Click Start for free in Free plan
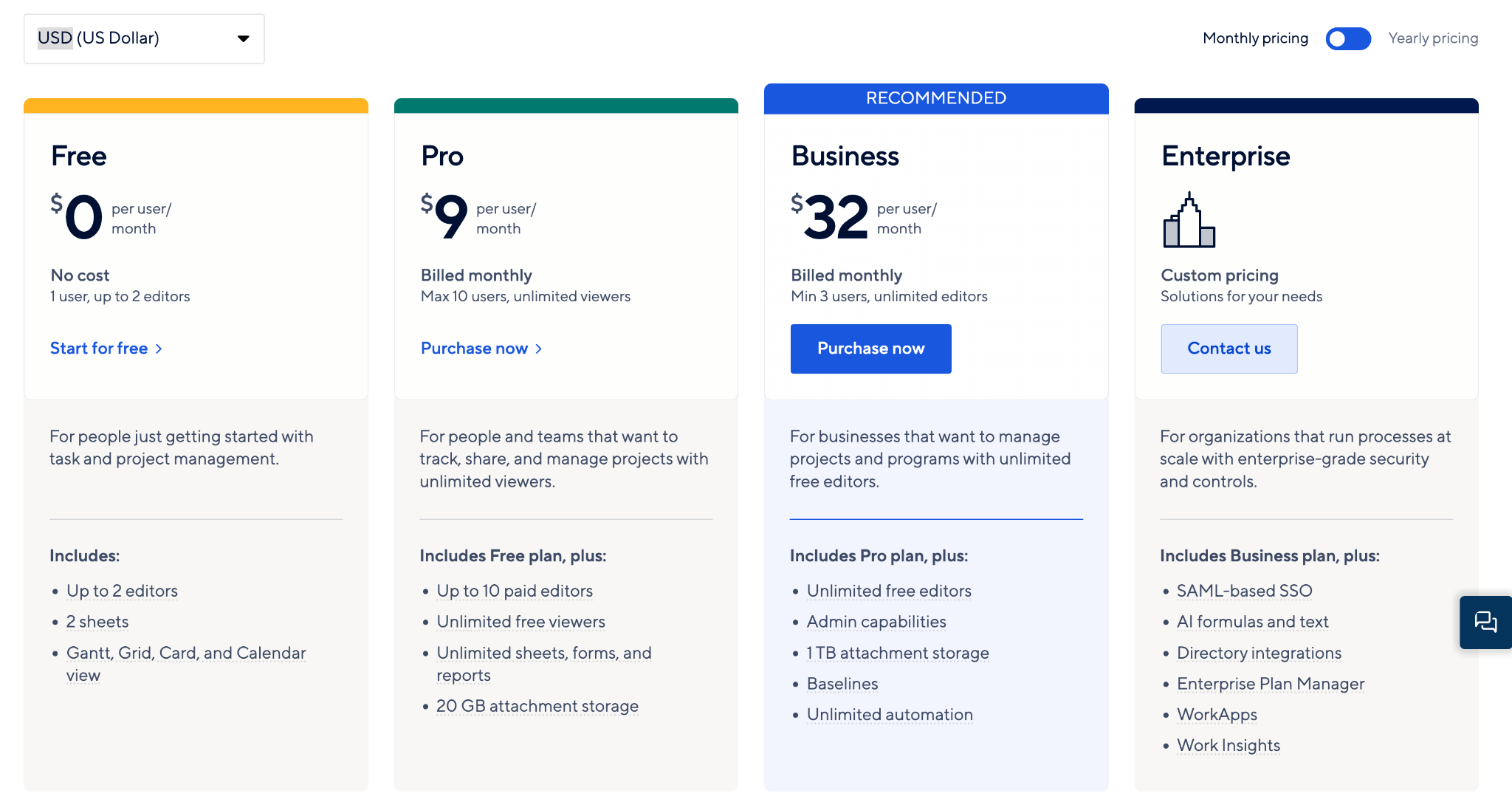The width and height of the screenshot is (1512, 799). (100, 349)
